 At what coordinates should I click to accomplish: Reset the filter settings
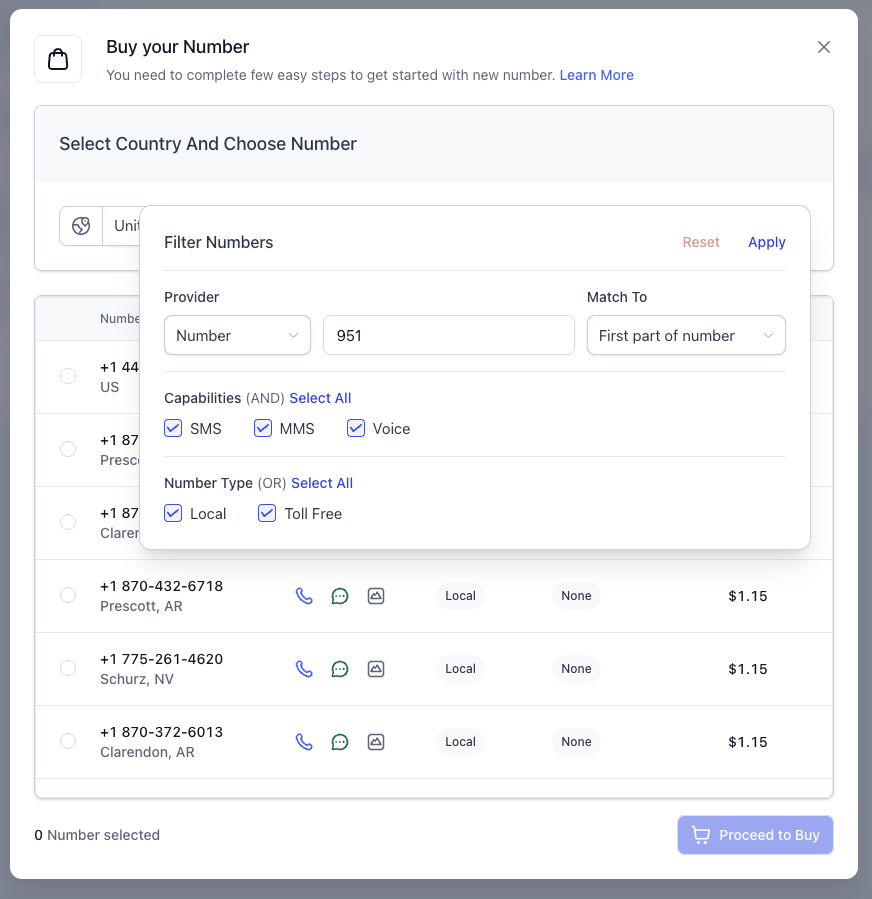(x=701, y=242)
